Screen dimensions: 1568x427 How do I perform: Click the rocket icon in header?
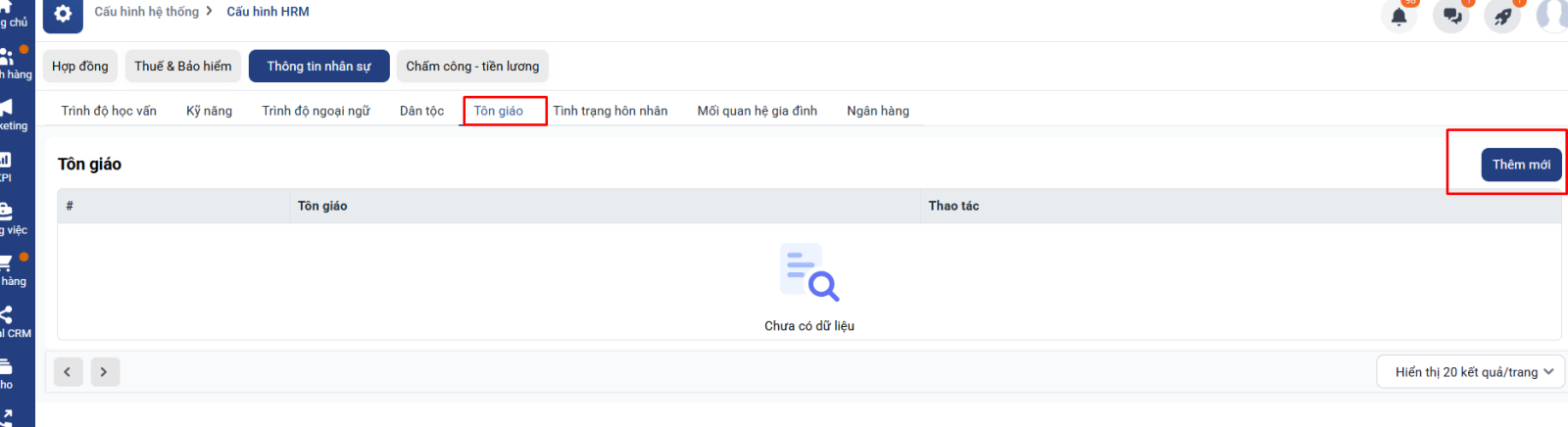(x=1502, y=17)
